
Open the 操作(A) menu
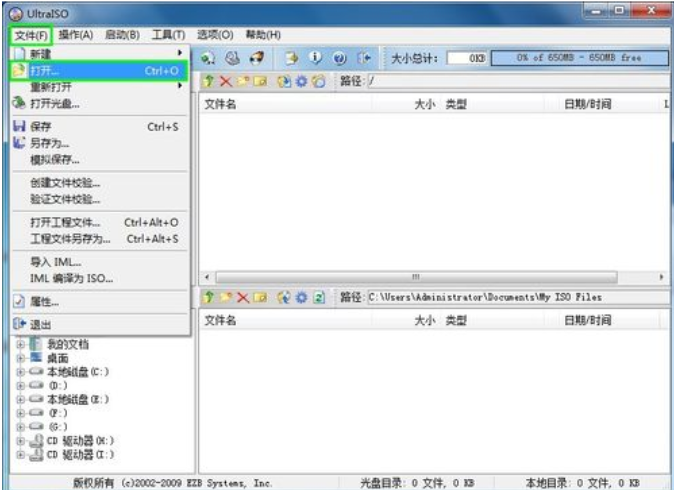76,35
